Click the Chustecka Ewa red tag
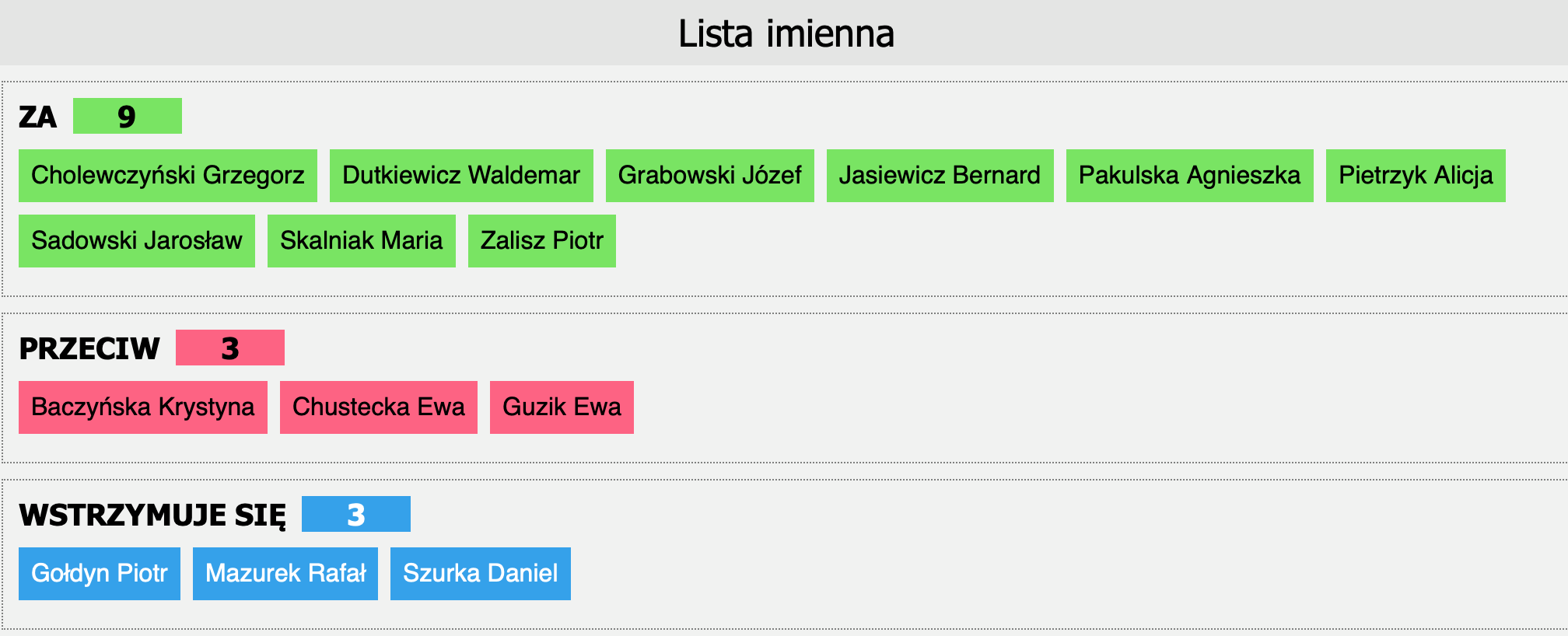1568x636 pixels. [x=379, y=407]
